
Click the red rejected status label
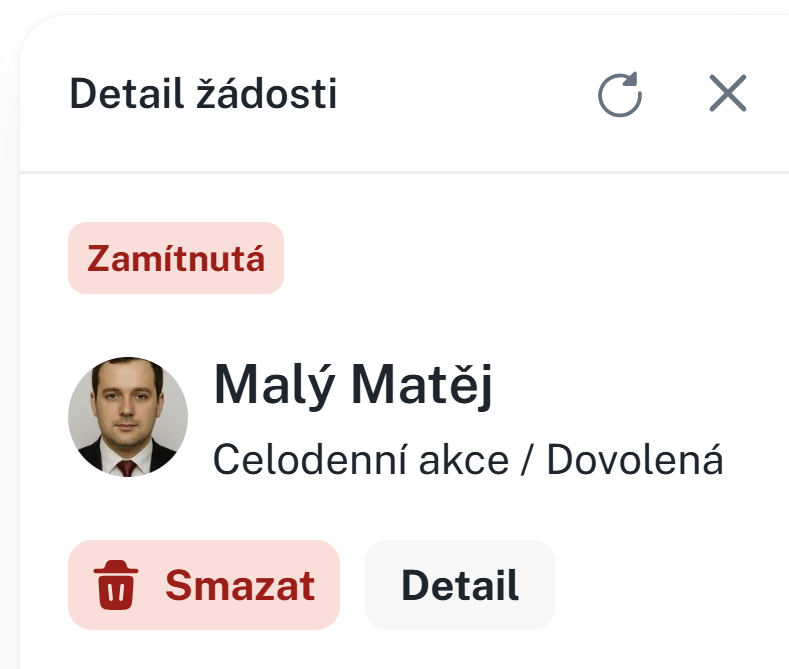[176, 258]
